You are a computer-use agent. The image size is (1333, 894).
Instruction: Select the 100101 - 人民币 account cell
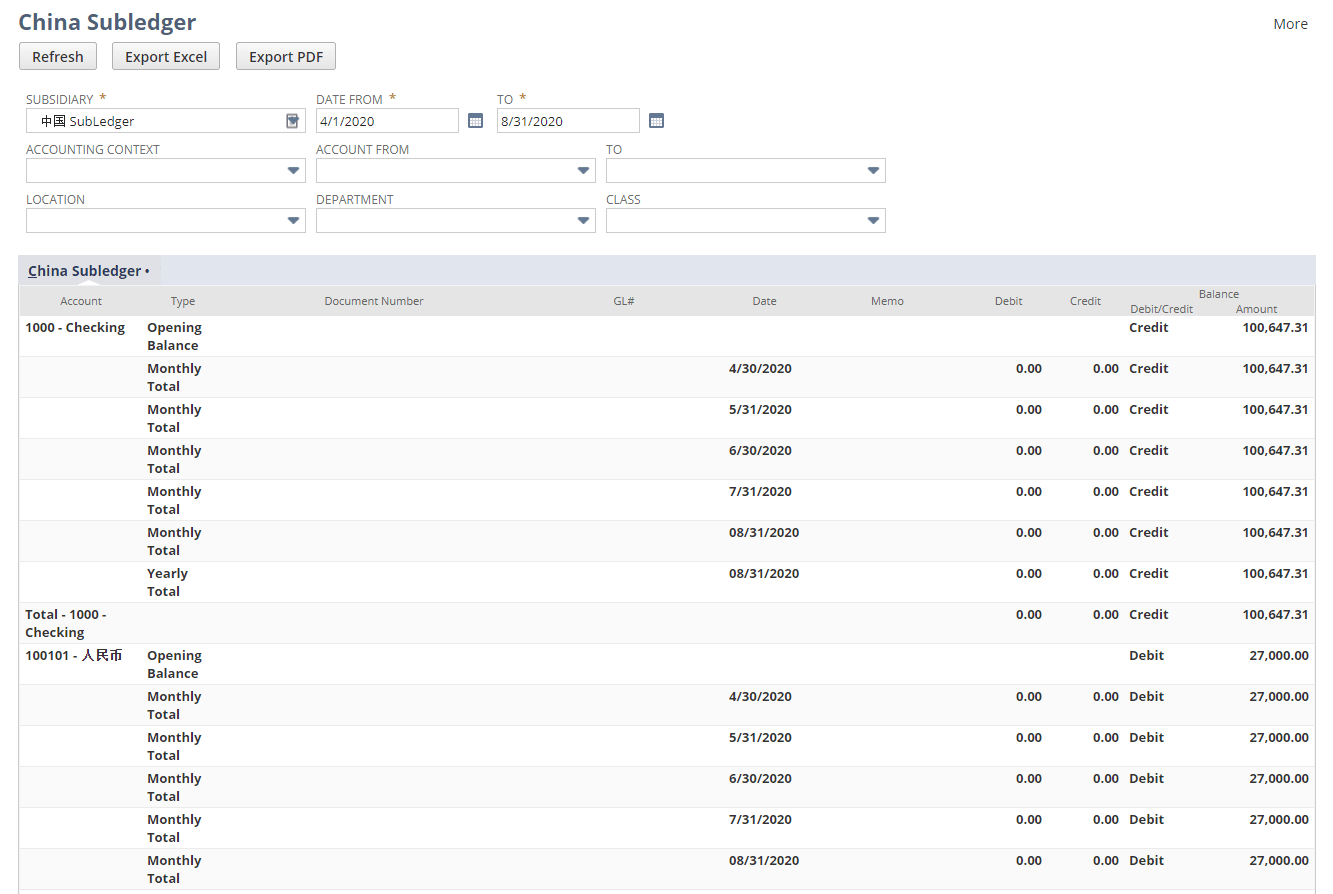74,656
